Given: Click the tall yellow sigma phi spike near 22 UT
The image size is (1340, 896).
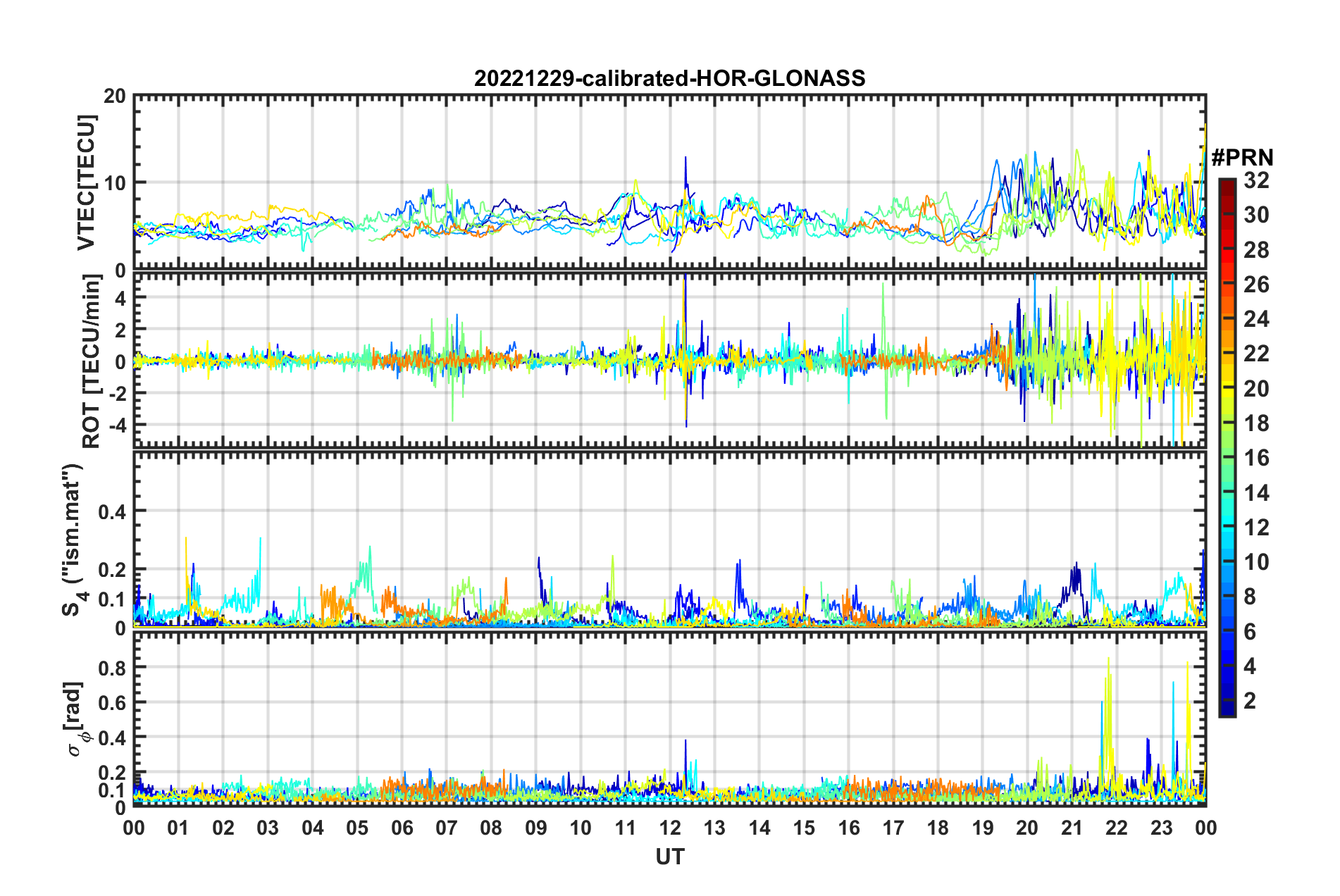Looking at the screenshot, I should 1108,718.
